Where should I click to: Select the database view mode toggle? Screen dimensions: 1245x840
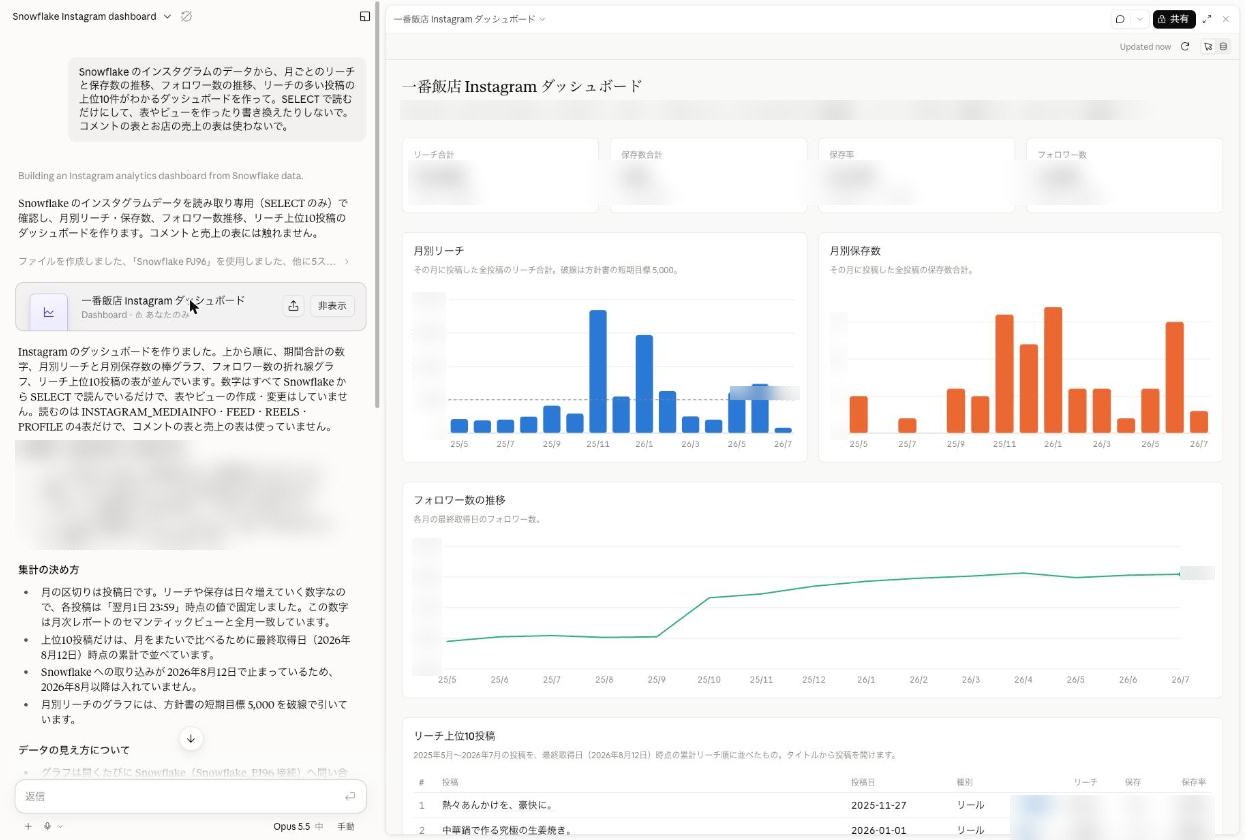pos(1223,46)
